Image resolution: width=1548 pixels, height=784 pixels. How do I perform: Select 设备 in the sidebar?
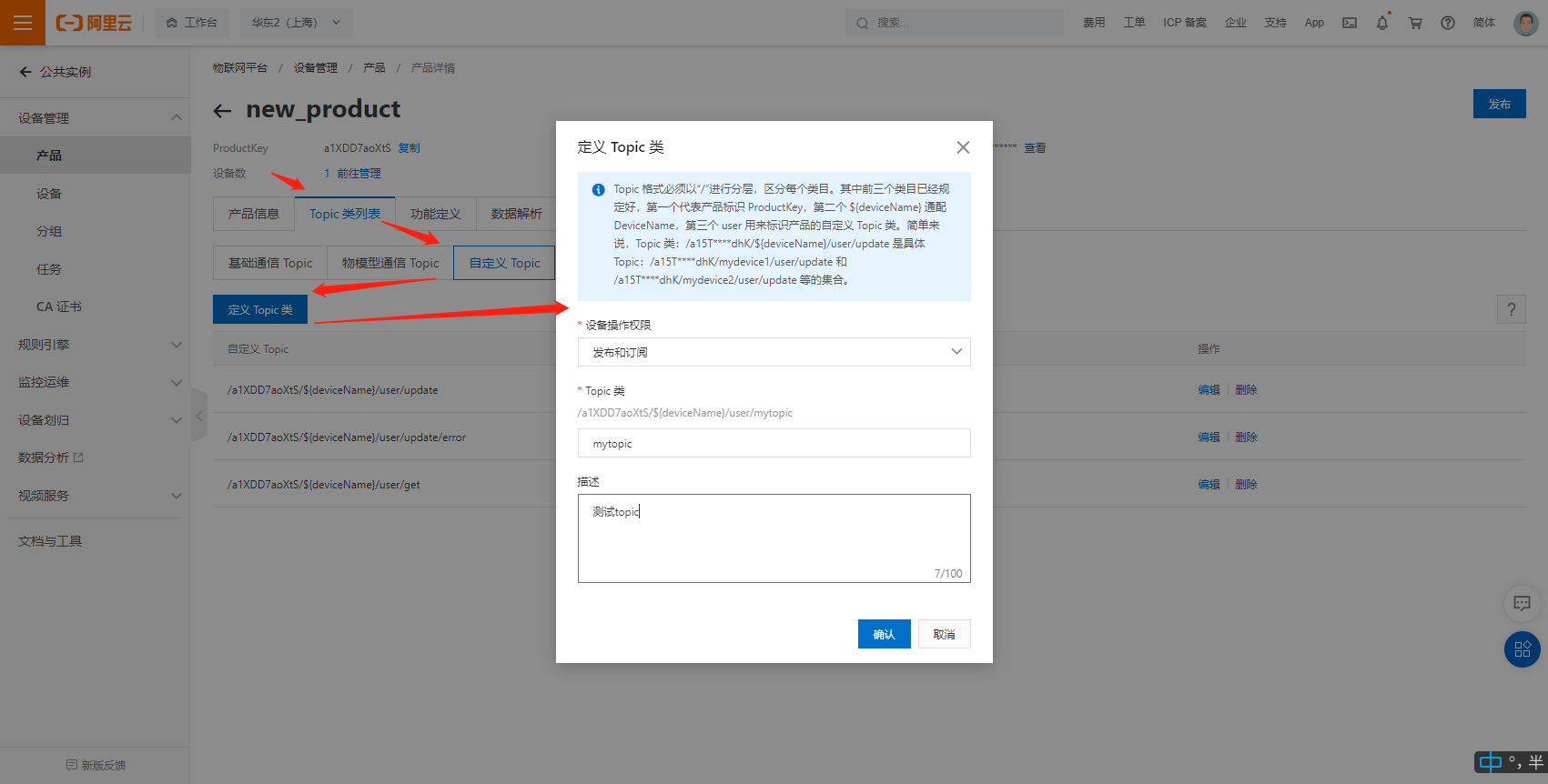96,194
